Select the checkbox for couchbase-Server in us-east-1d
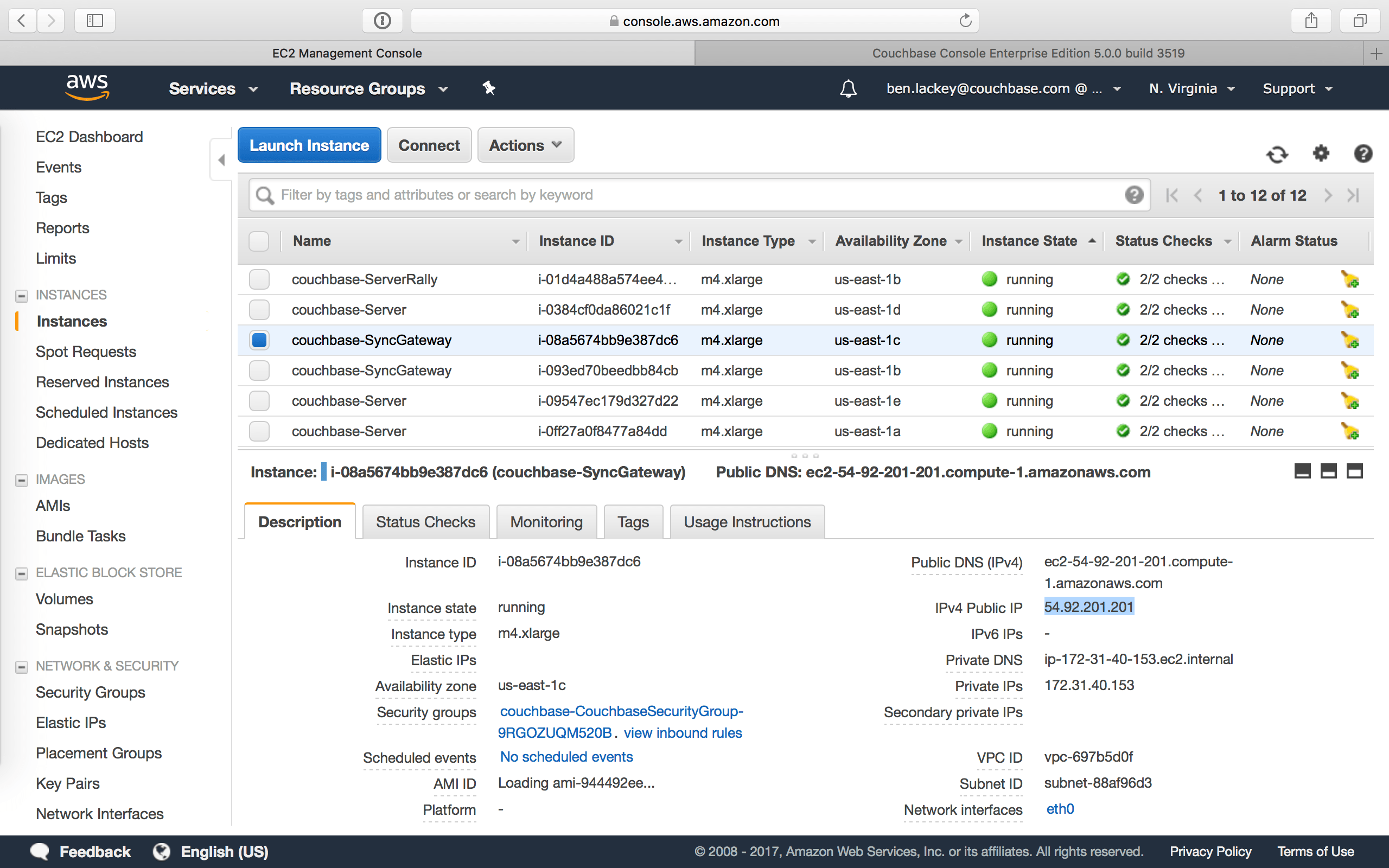This screenshot has height=868, width=1389. pos(259,309)
